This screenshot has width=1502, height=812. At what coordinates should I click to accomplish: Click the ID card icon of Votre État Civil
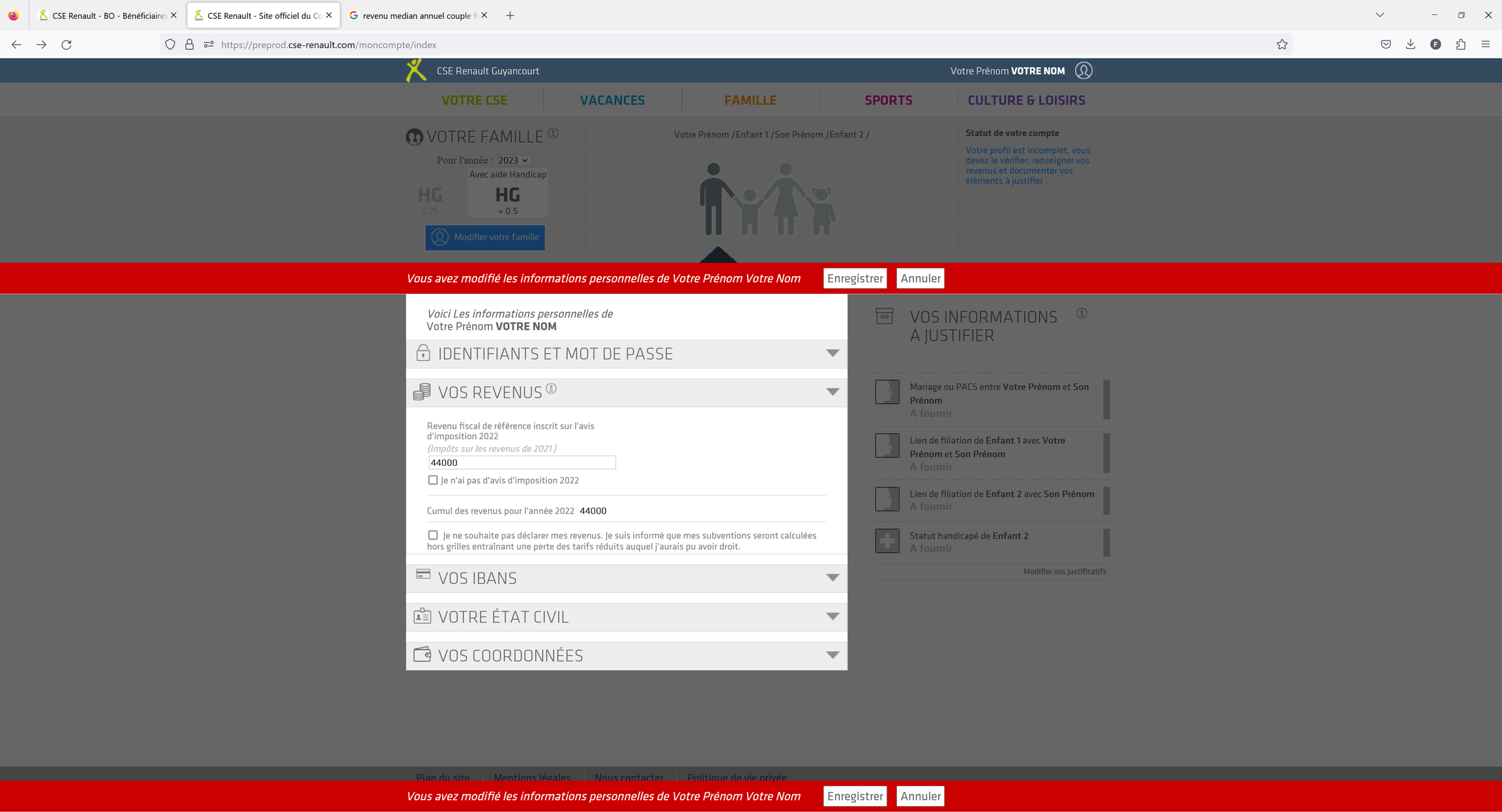point(422,616)
